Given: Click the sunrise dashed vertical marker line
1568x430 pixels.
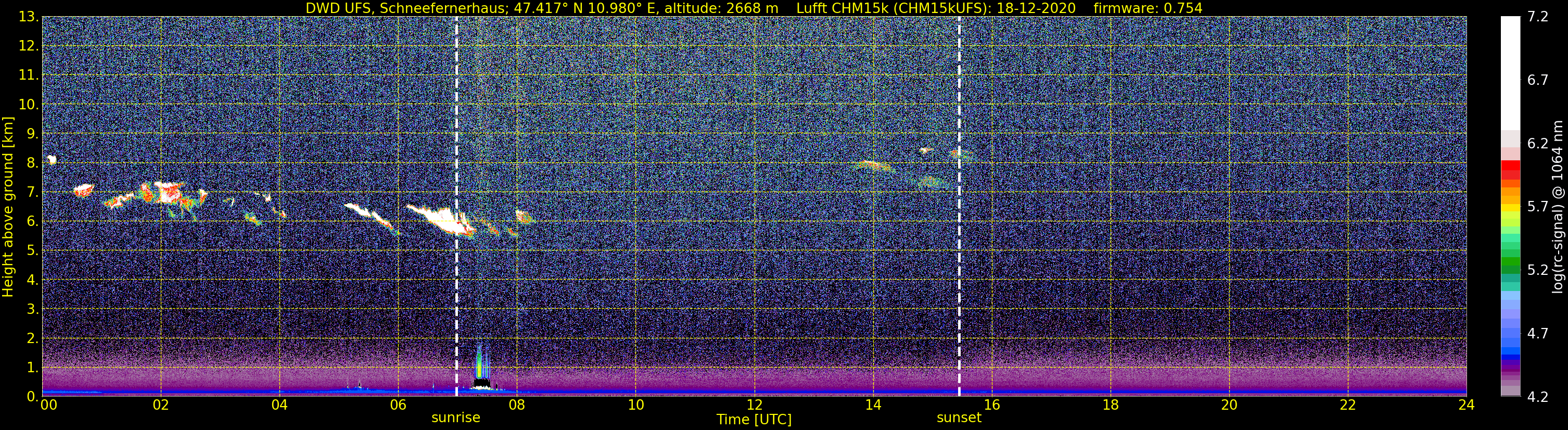Looking at the screenshot, I should (x=456, y=207).
